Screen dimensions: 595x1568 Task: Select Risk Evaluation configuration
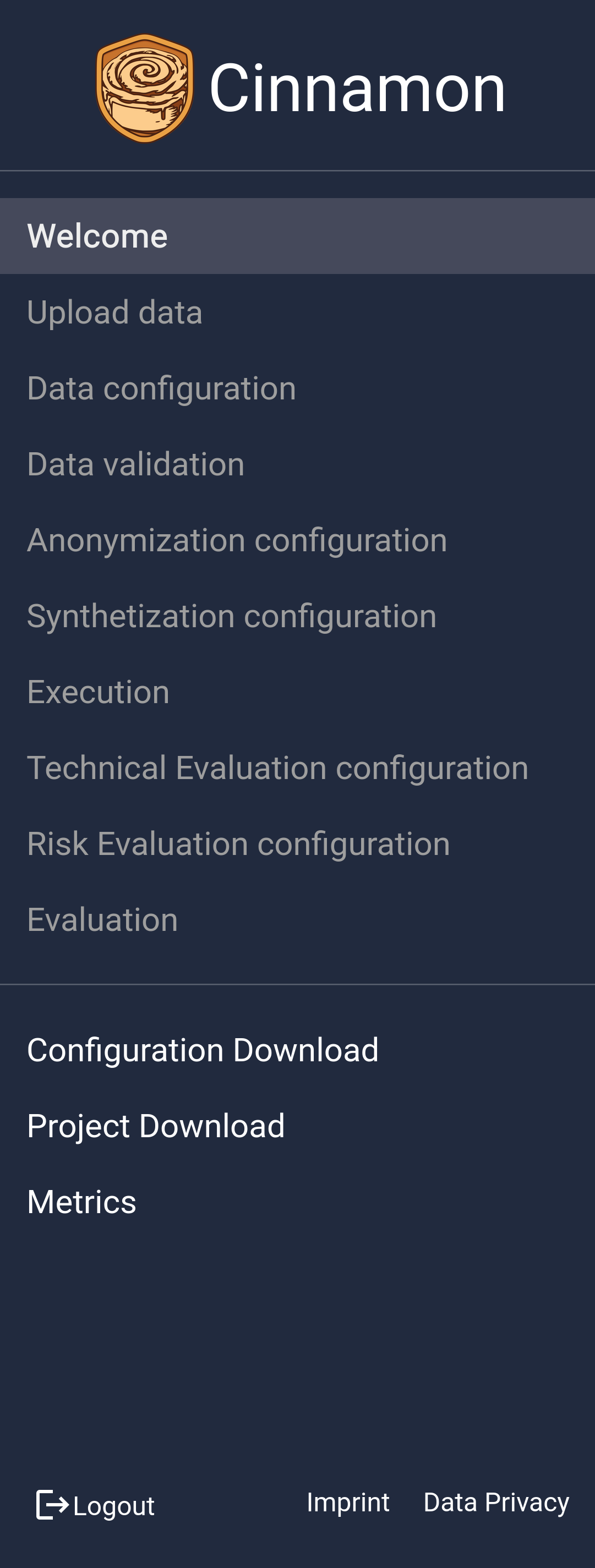coord(238,845)
